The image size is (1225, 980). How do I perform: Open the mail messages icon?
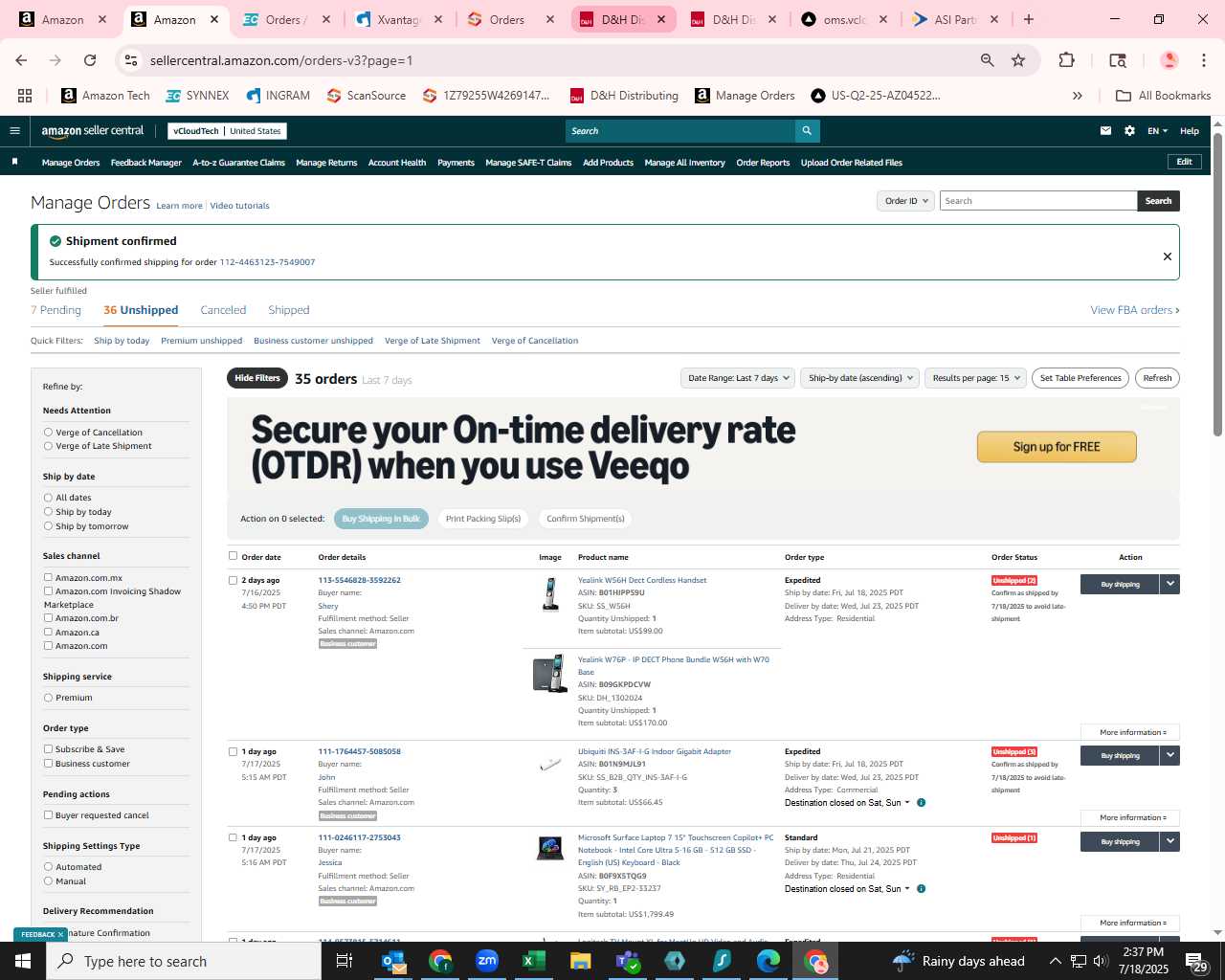pyautogui.click(x=1105, y=131)
